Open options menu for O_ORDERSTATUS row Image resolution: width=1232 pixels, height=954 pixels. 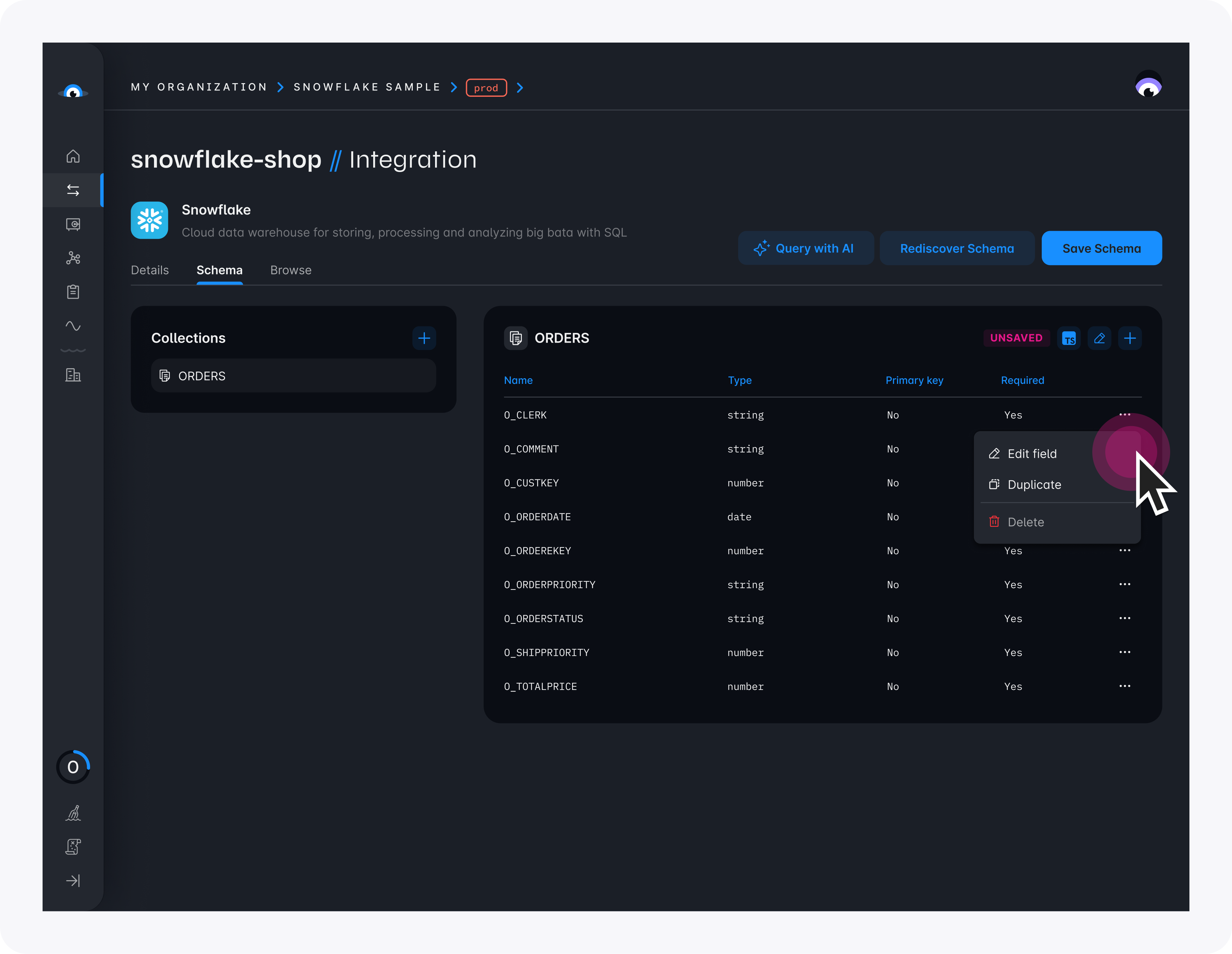tap(1125, 618)
